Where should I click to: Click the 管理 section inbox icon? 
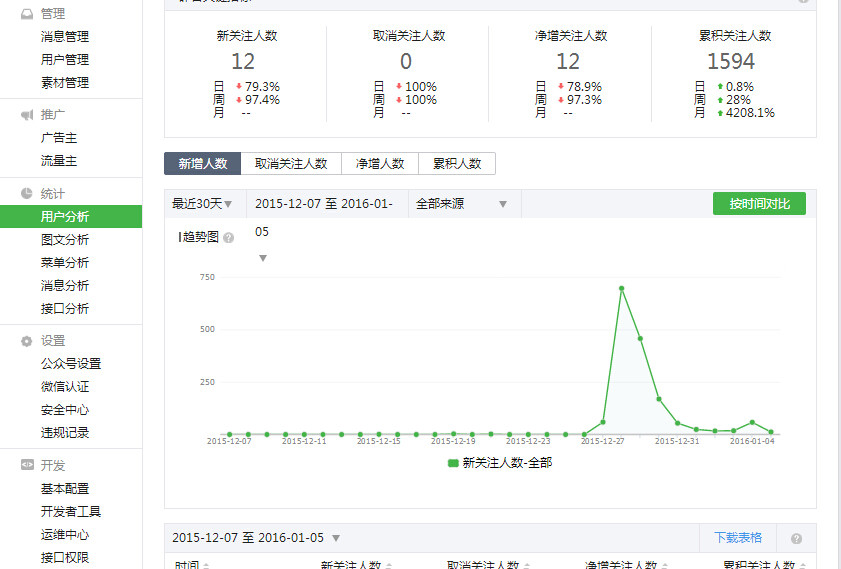pyautogui.click(x=27, y=14)
